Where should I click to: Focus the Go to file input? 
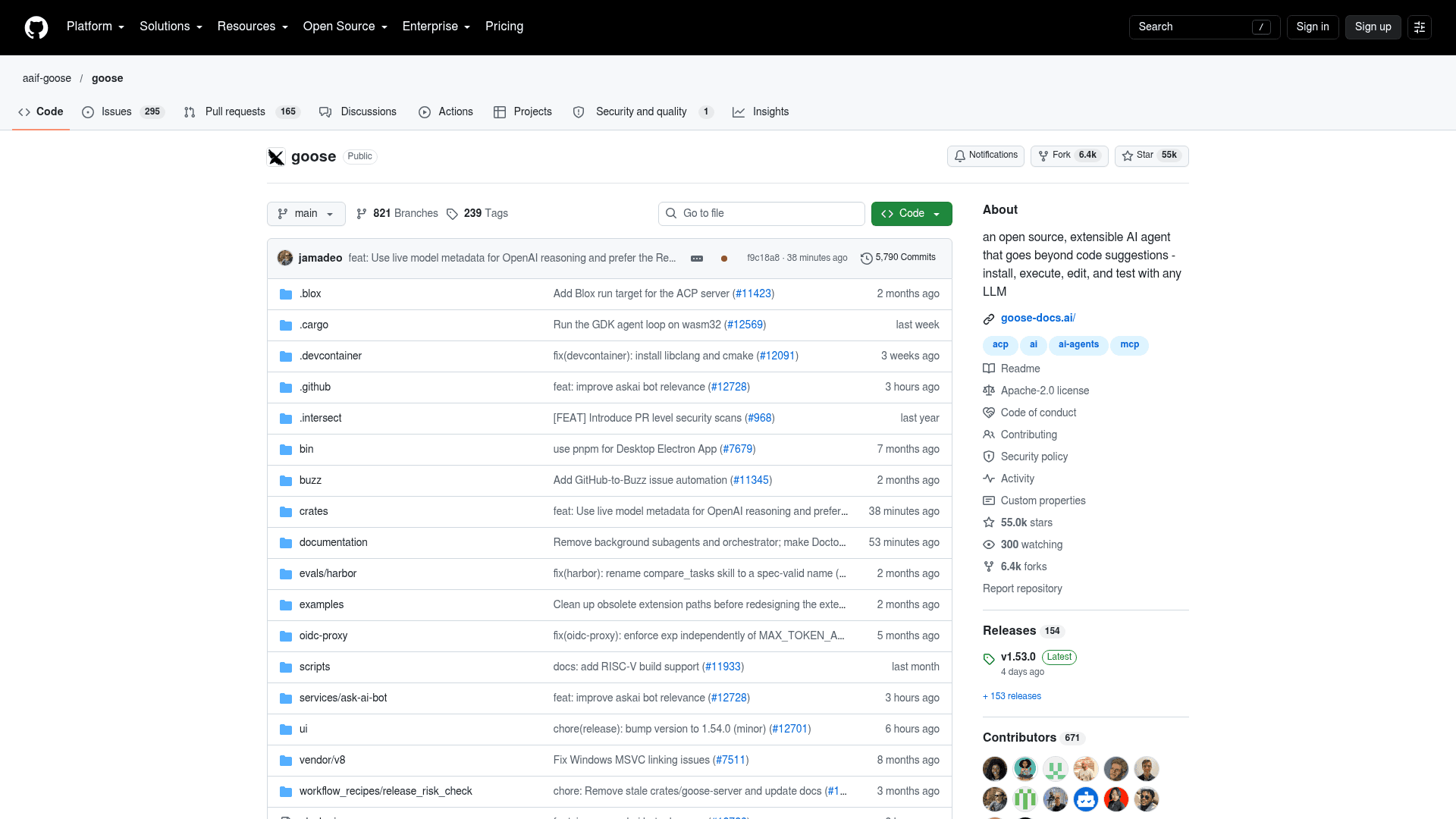tap(761, 214)
